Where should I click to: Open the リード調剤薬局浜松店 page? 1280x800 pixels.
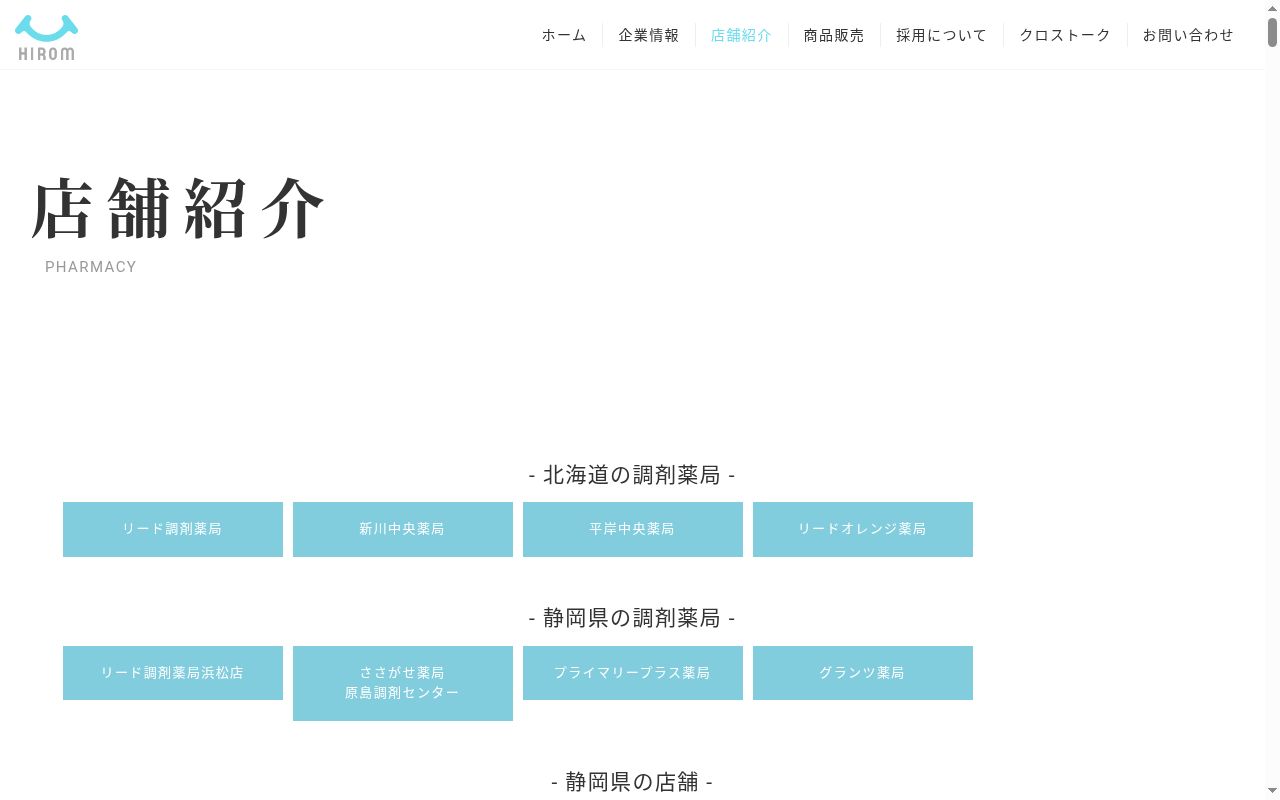coord(173,673)
